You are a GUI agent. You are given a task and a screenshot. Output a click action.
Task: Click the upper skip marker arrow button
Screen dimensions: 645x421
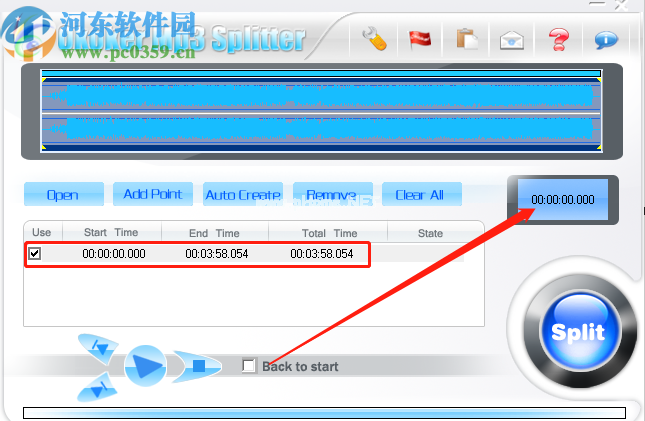point(101,348)
